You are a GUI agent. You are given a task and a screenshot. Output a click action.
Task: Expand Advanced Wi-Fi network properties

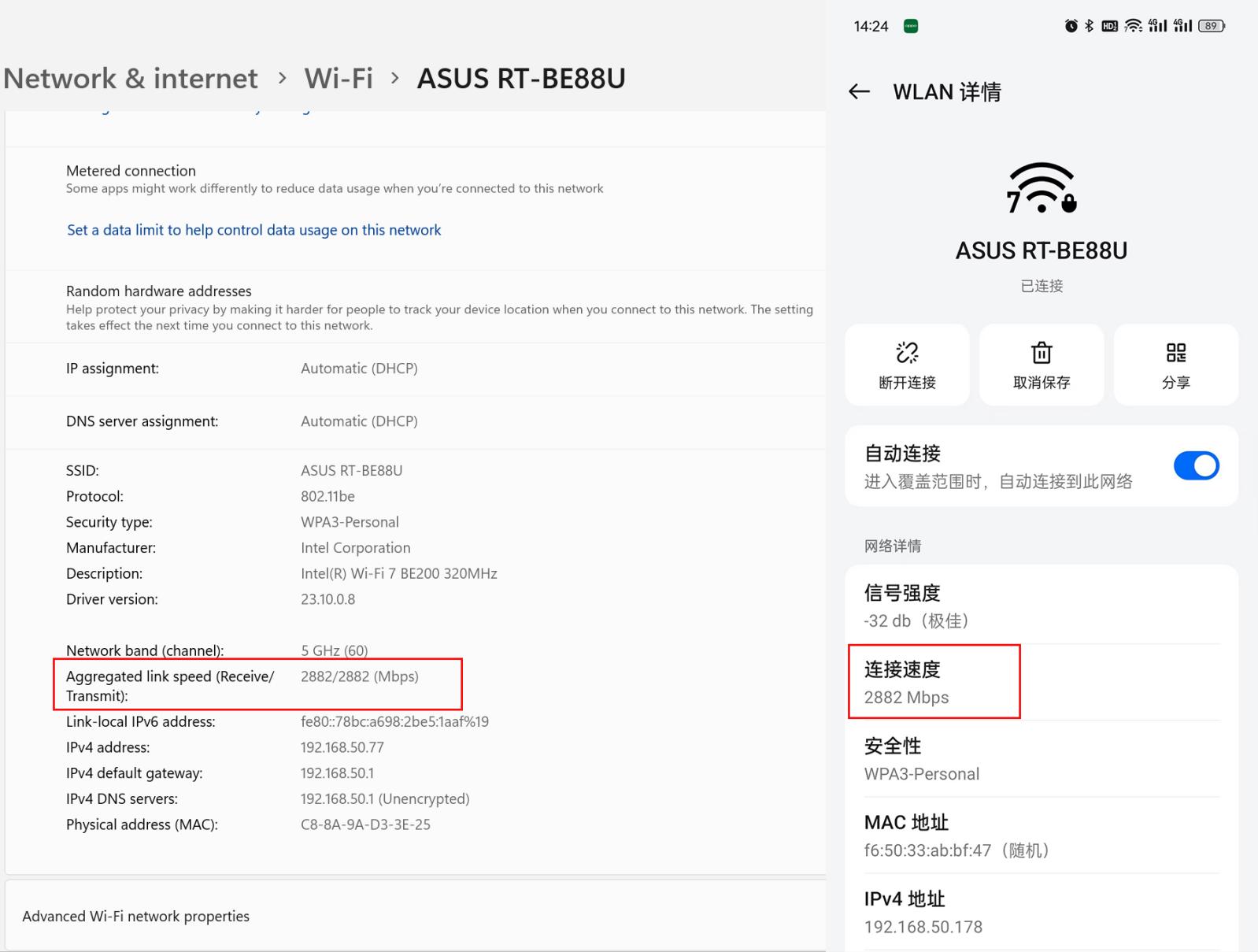pos(135,916)
